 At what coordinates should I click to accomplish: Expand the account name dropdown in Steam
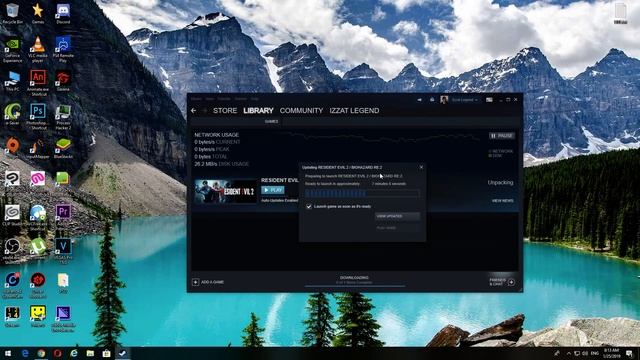pos(464,100)
